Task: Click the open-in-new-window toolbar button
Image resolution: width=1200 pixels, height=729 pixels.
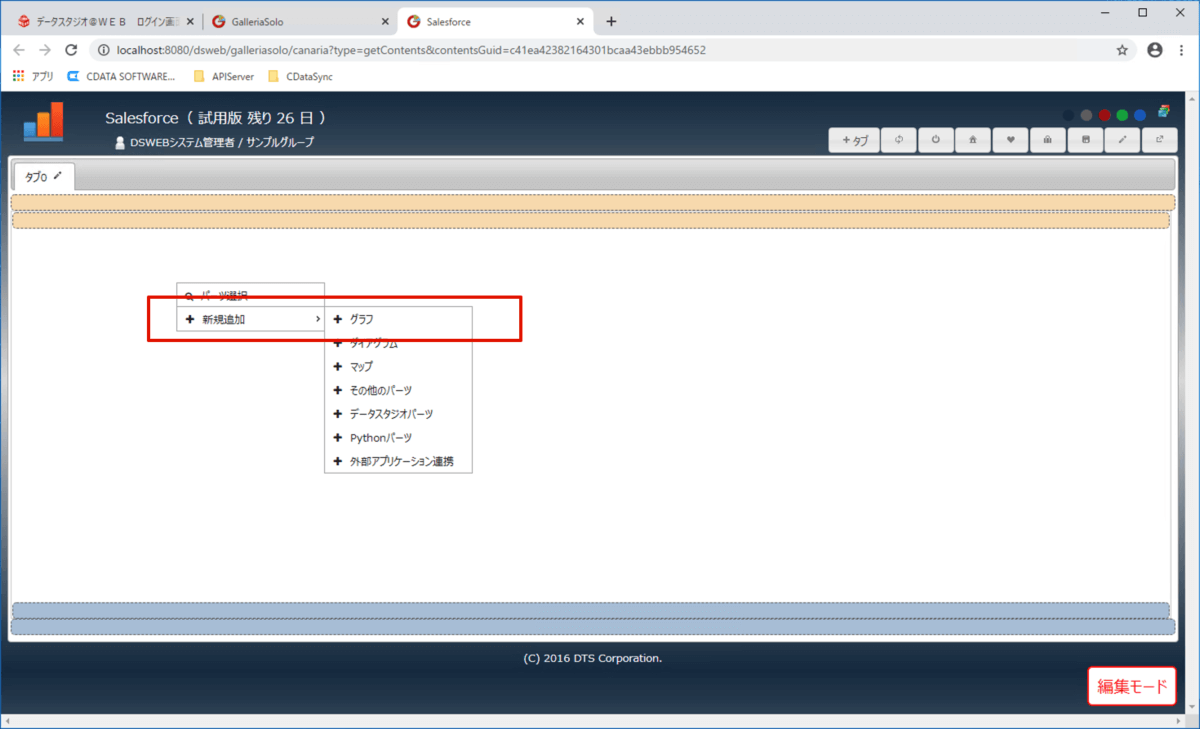Action: tap(1159, 141)
